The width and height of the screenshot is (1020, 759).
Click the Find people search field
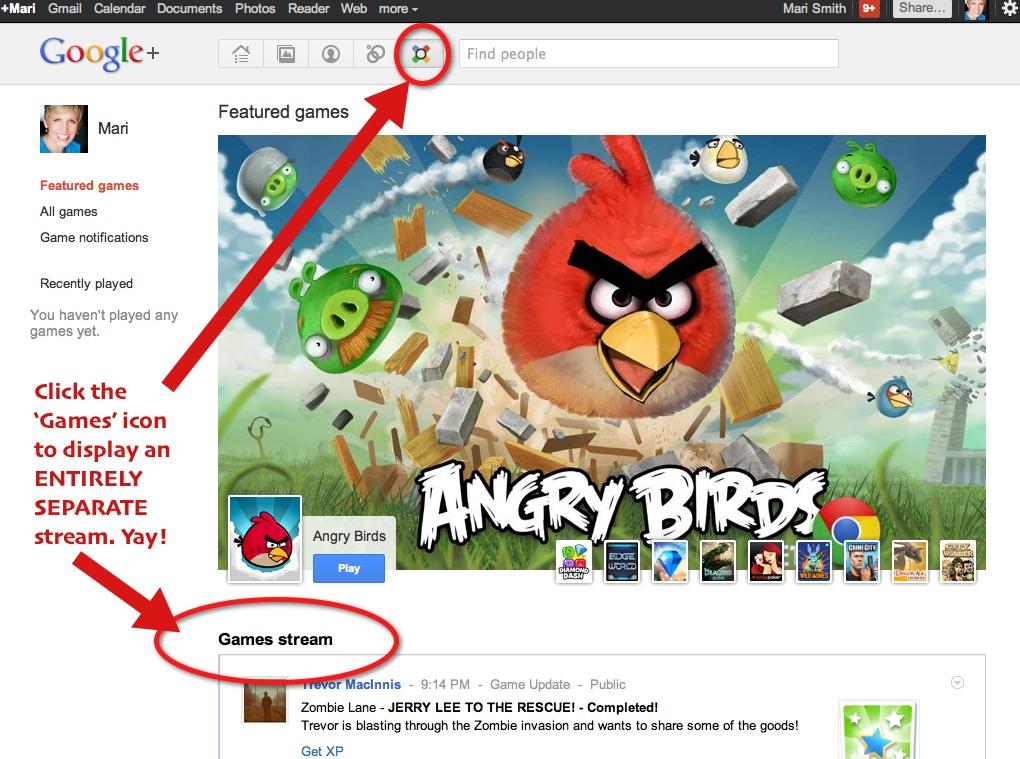649,53
